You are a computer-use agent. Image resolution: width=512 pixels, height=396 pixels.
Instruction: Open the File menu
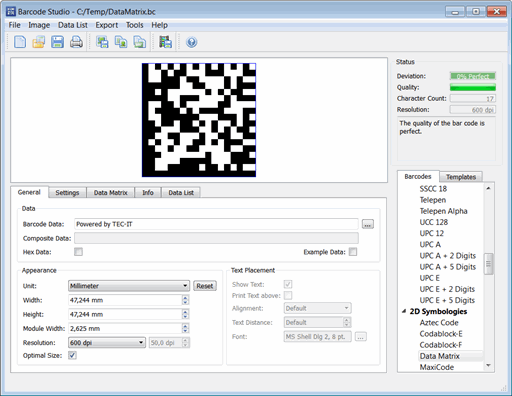14,25
